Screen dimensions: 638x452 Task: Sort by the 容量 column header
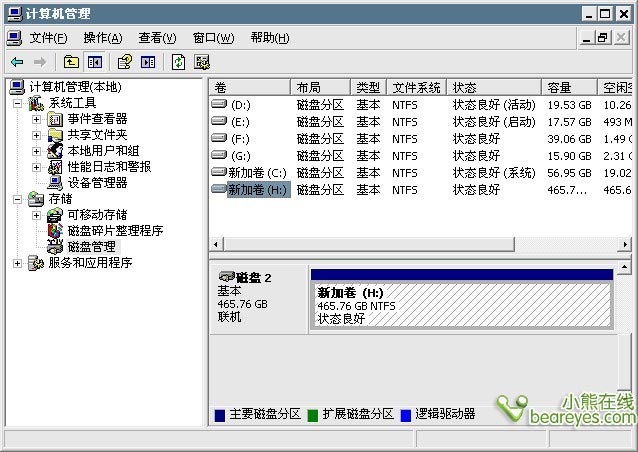(x=570, y=87)
